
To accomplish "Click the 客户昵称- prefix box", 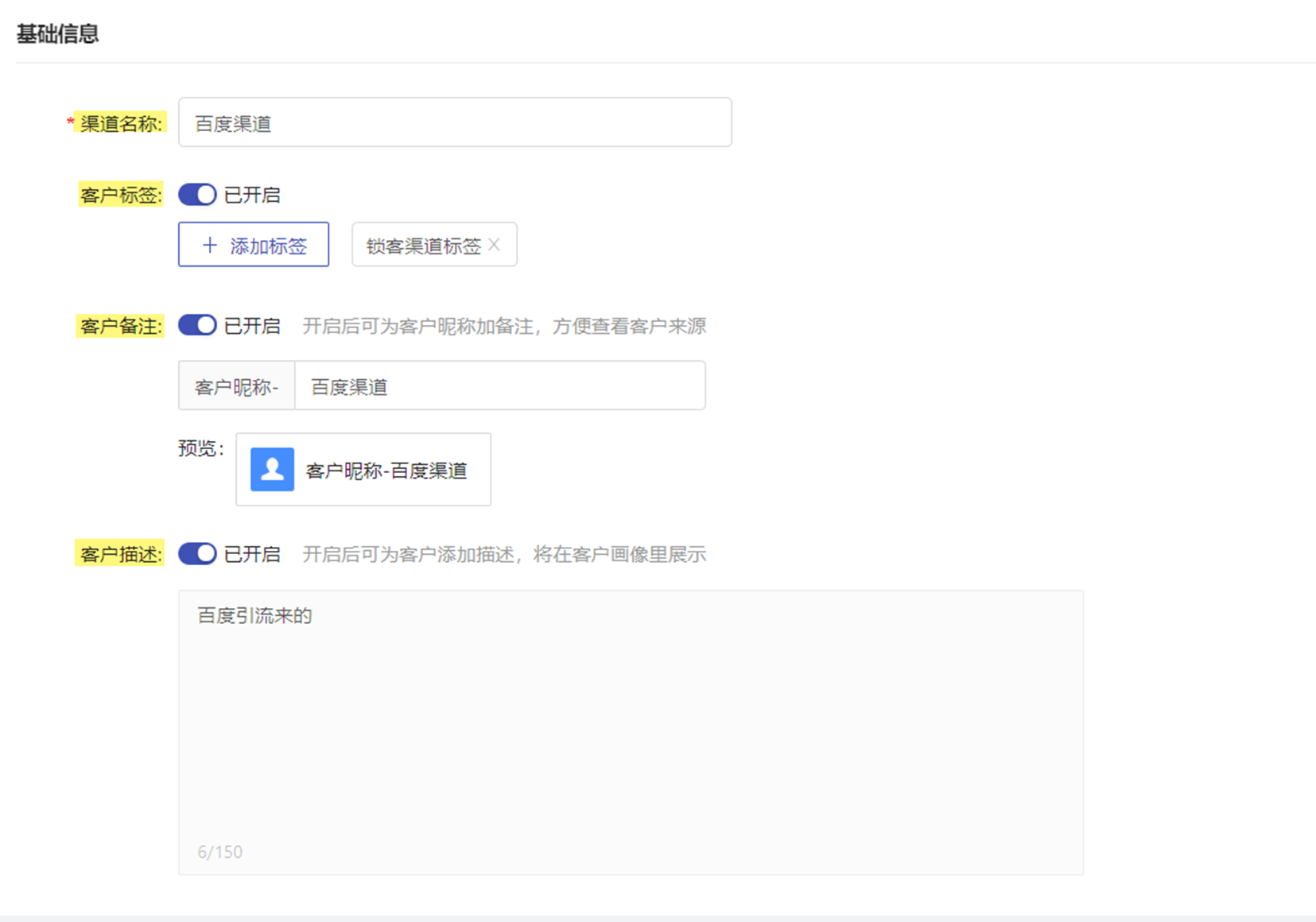I will [237, 385].
